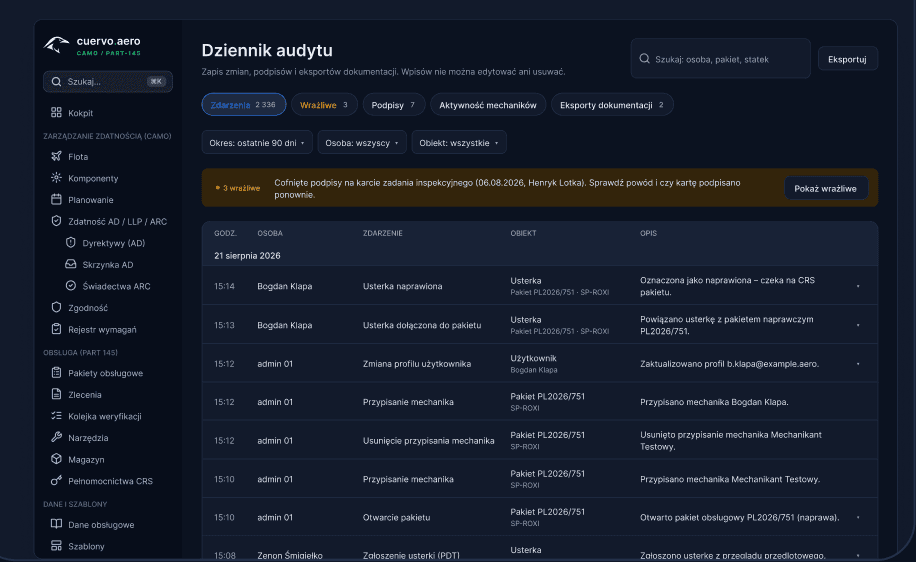Click Bogdan Klapa in the 15:13 row
This screenshot has height=562, width=916.
284,325
